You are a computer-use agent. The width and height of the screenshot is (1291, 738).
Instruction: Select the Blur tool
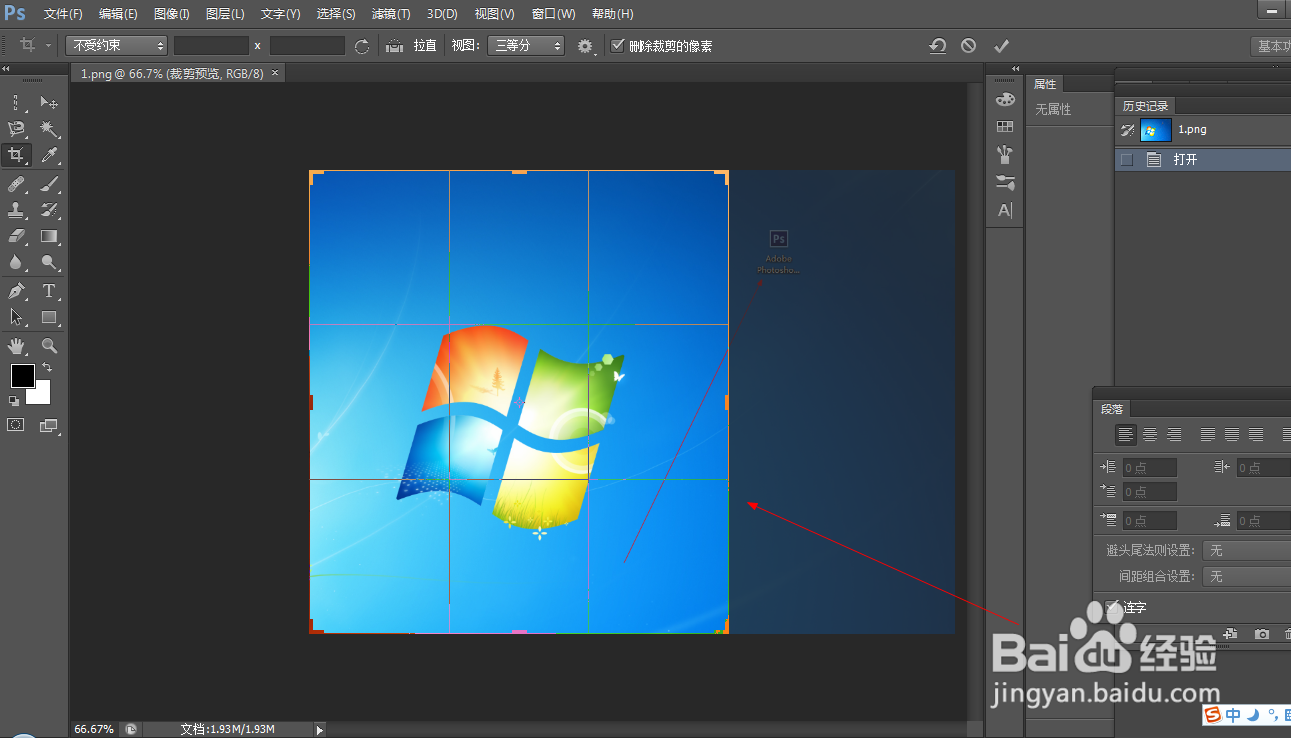16,263
